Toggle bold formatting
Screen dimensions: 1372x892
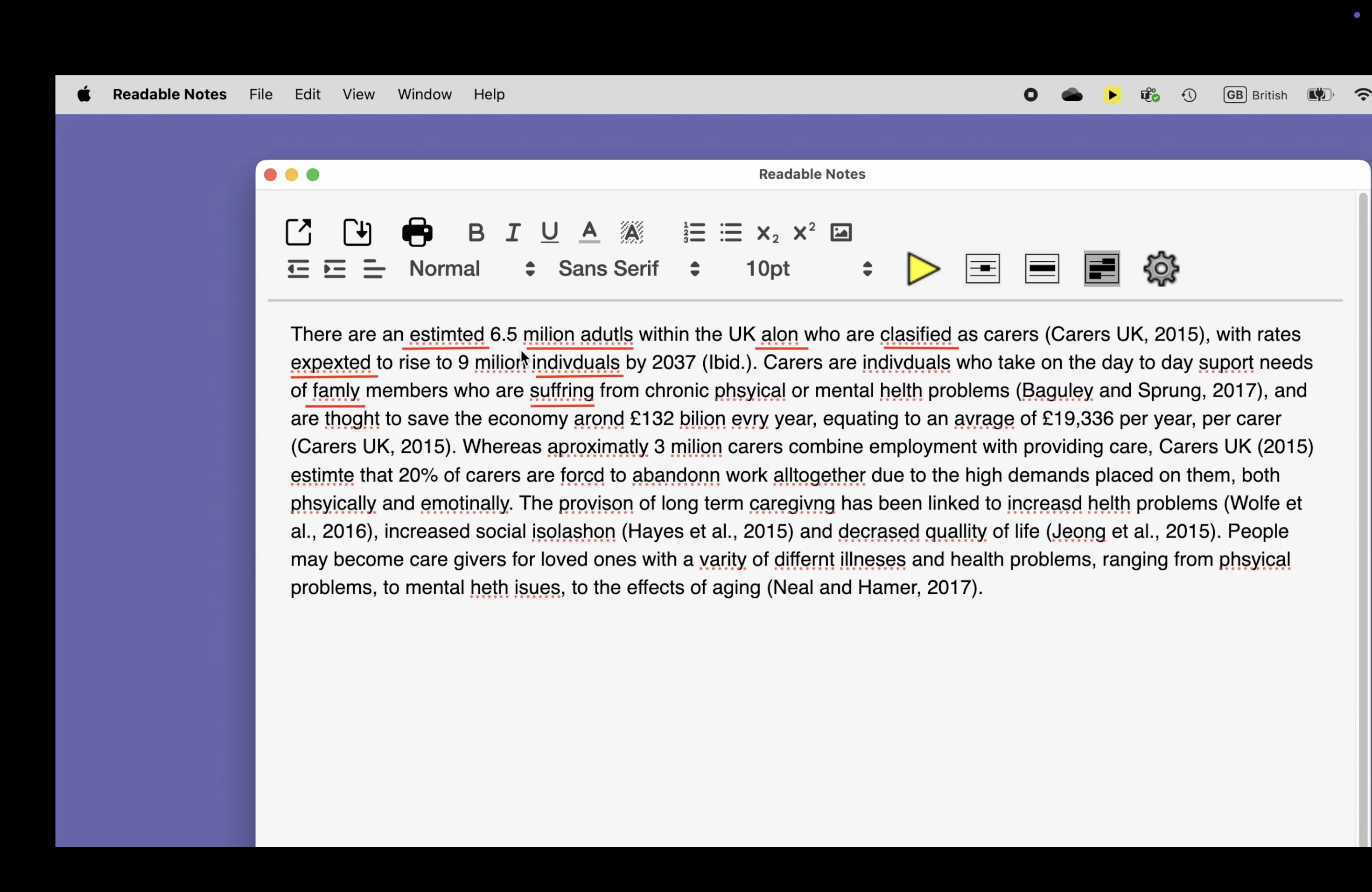point(476,233)
